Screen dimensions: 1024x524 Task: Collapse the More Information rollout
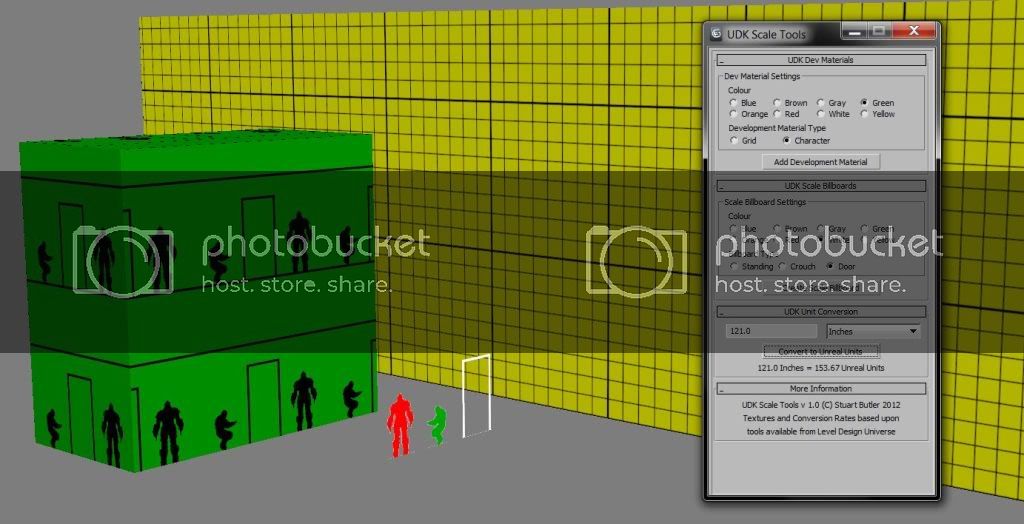pos(821,388)
